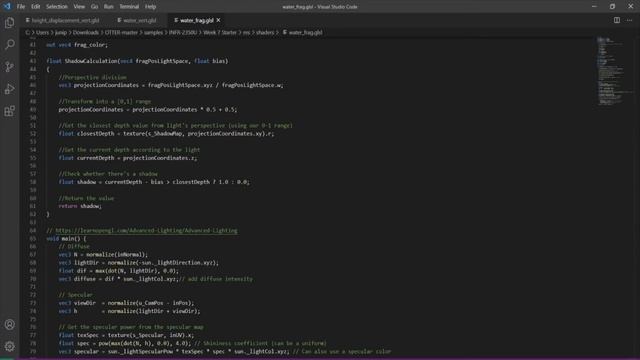Open the learnopengl.com Advanced-Lighting link

(146, 231)
